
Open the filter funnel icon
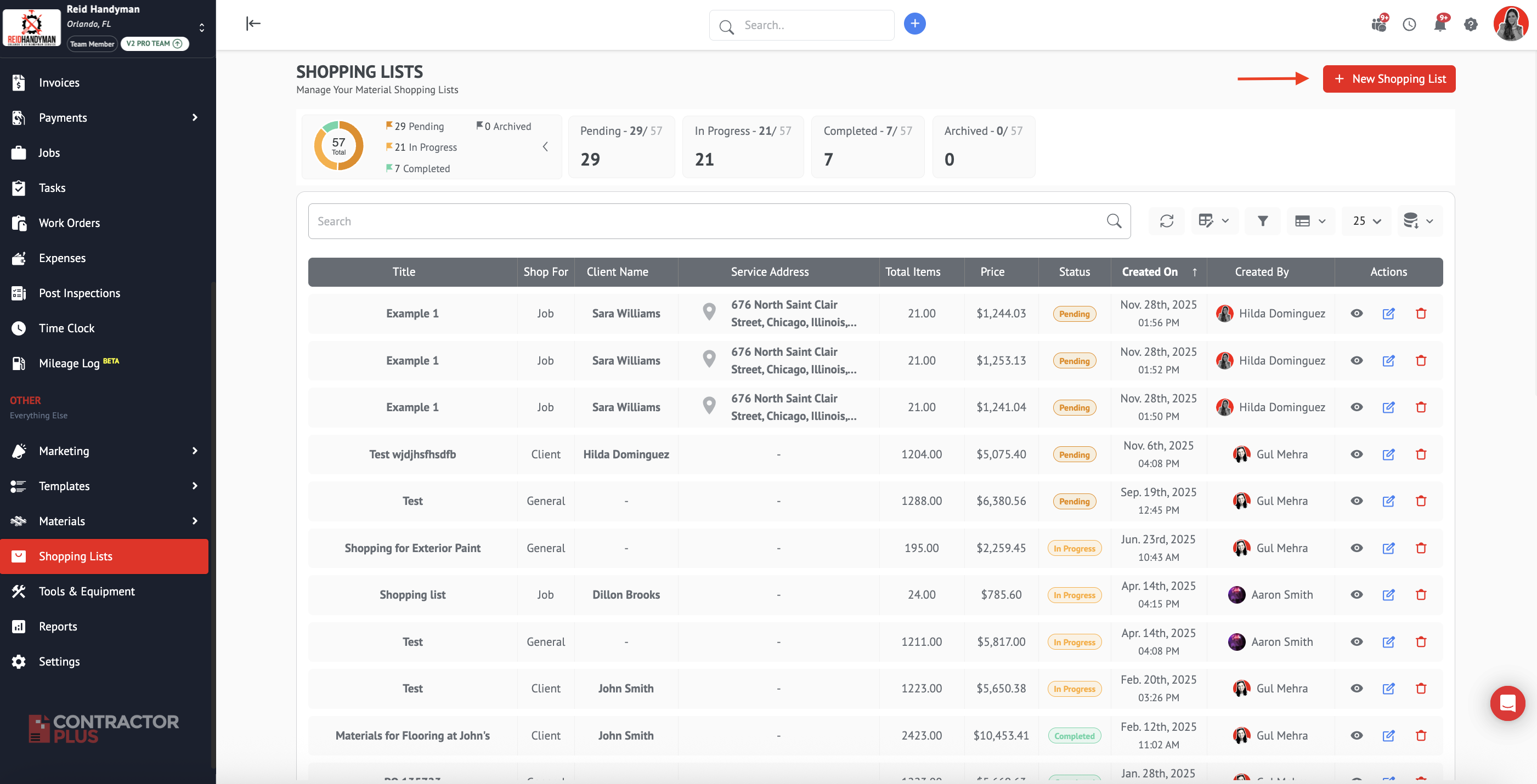[x=1262, y=221]
